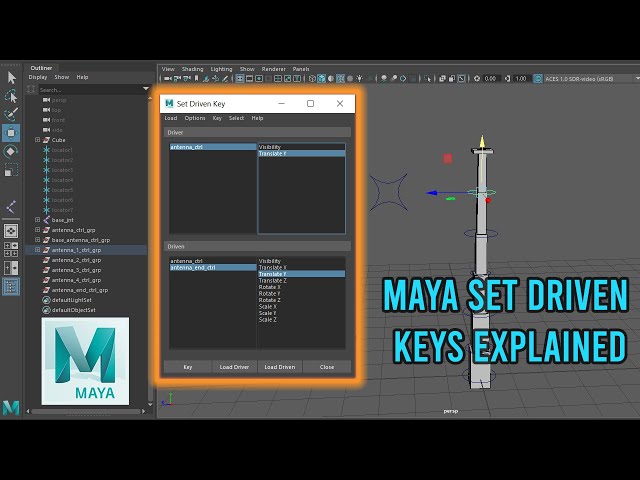This screenshot has height=480, width=640.
Task: Switch to four-view pane layout
Action: (11, 249)
